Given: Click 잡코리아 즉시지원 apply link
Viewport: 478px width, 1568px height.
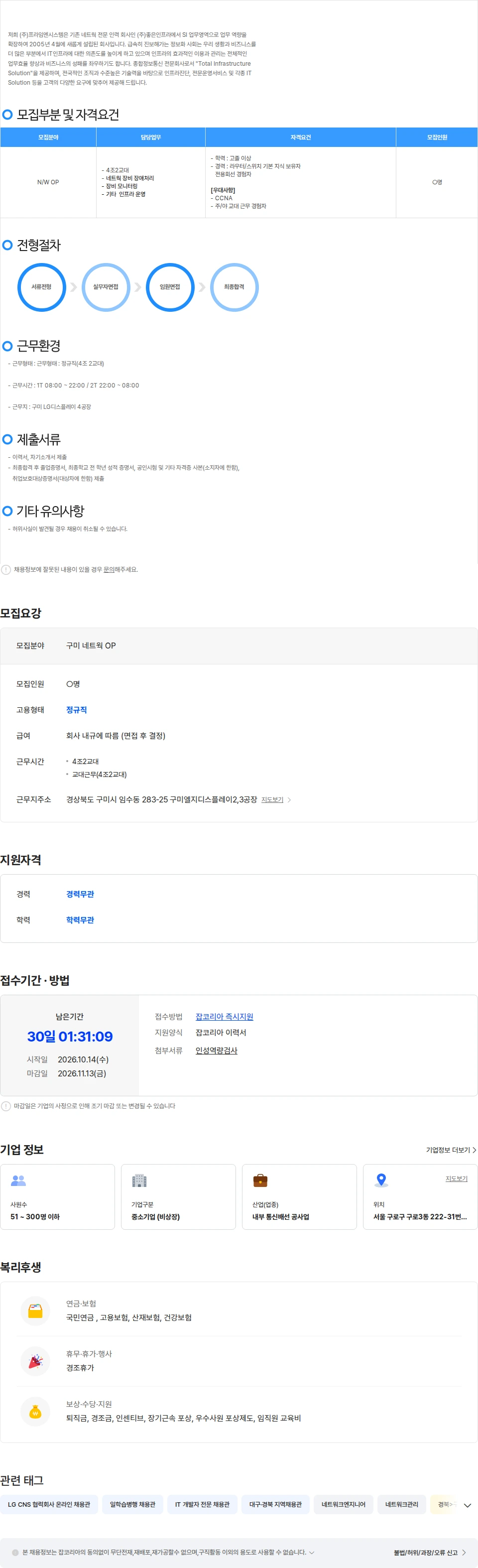Looking at the screenshot, I should click(225, 1017).
